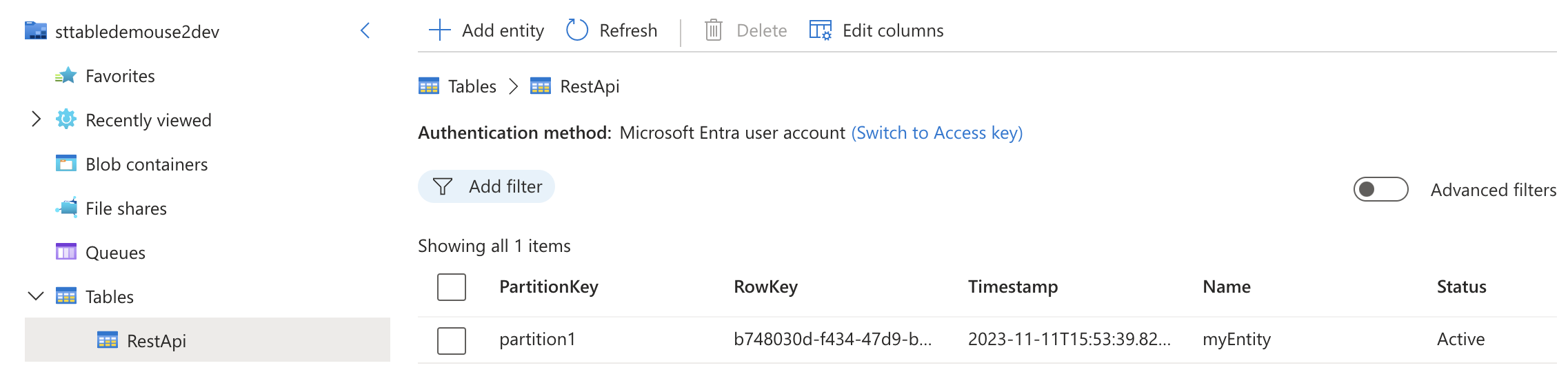Click the Refresh circular arrow icon

[577, 30]
